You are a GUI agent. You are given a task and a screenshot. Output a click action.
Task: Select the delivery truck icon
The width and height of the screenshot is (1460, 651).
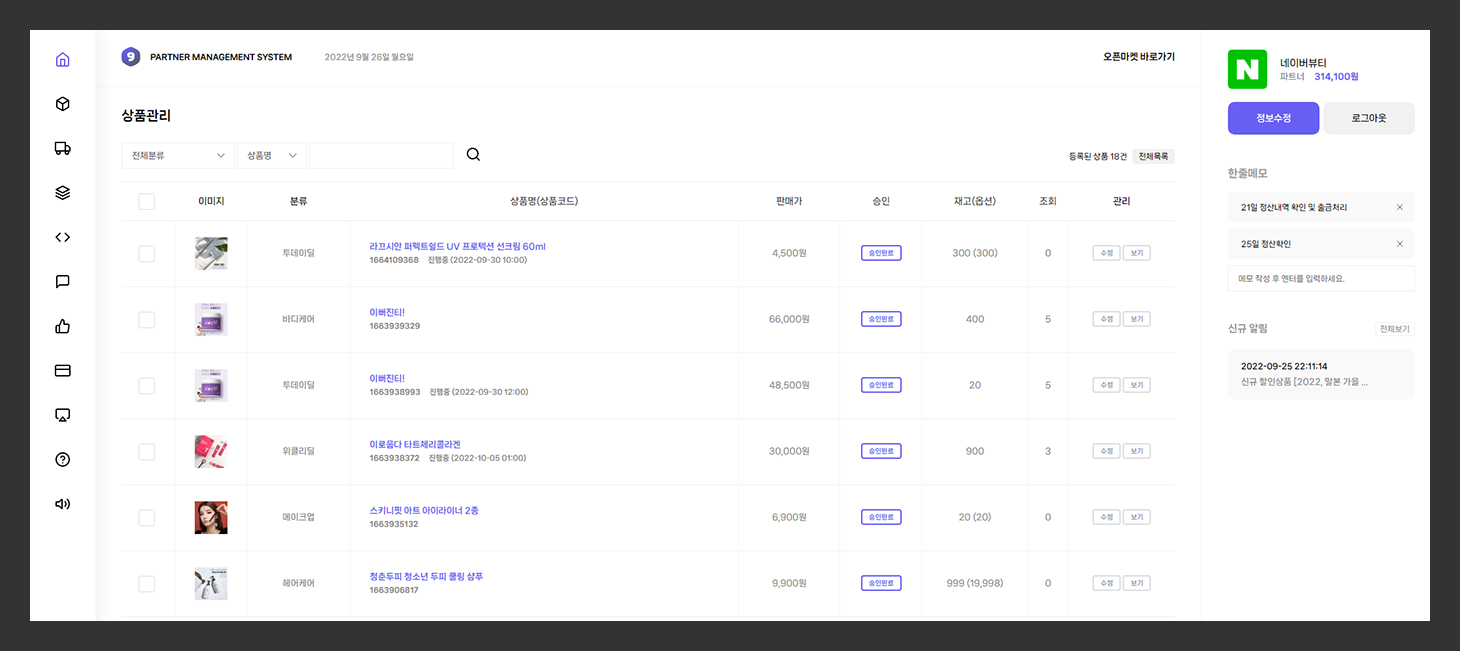pyautogui.click(x=62, y=149)
